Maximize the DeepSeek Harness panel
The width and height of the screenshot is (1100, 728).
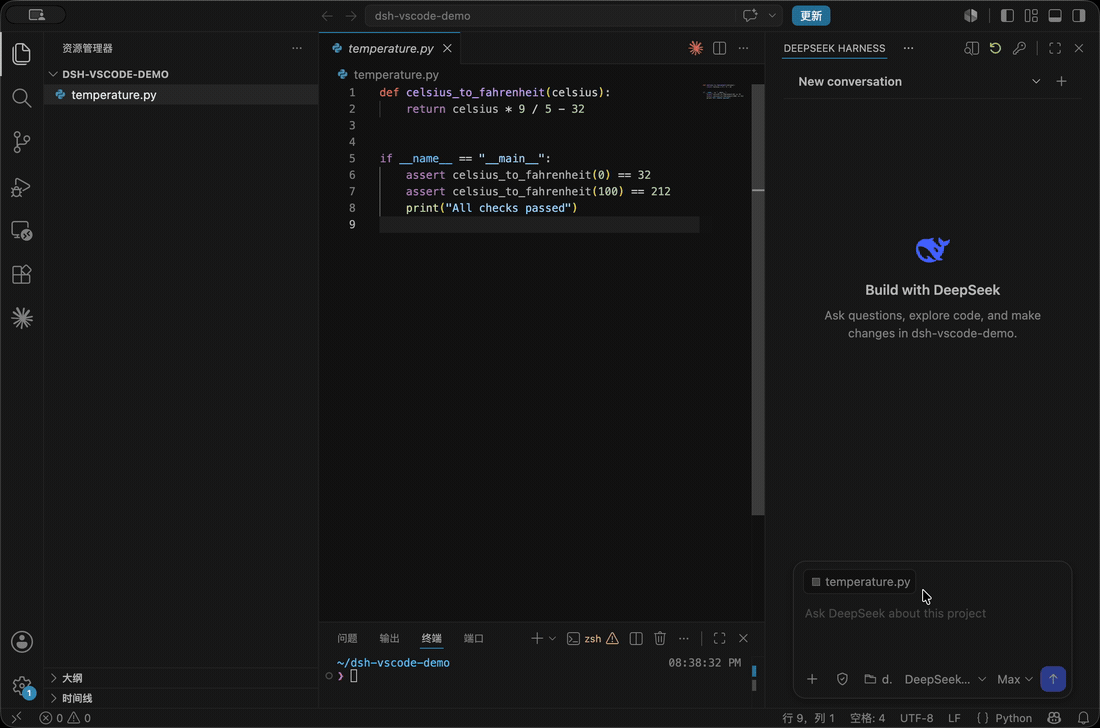pos(1054,48)
